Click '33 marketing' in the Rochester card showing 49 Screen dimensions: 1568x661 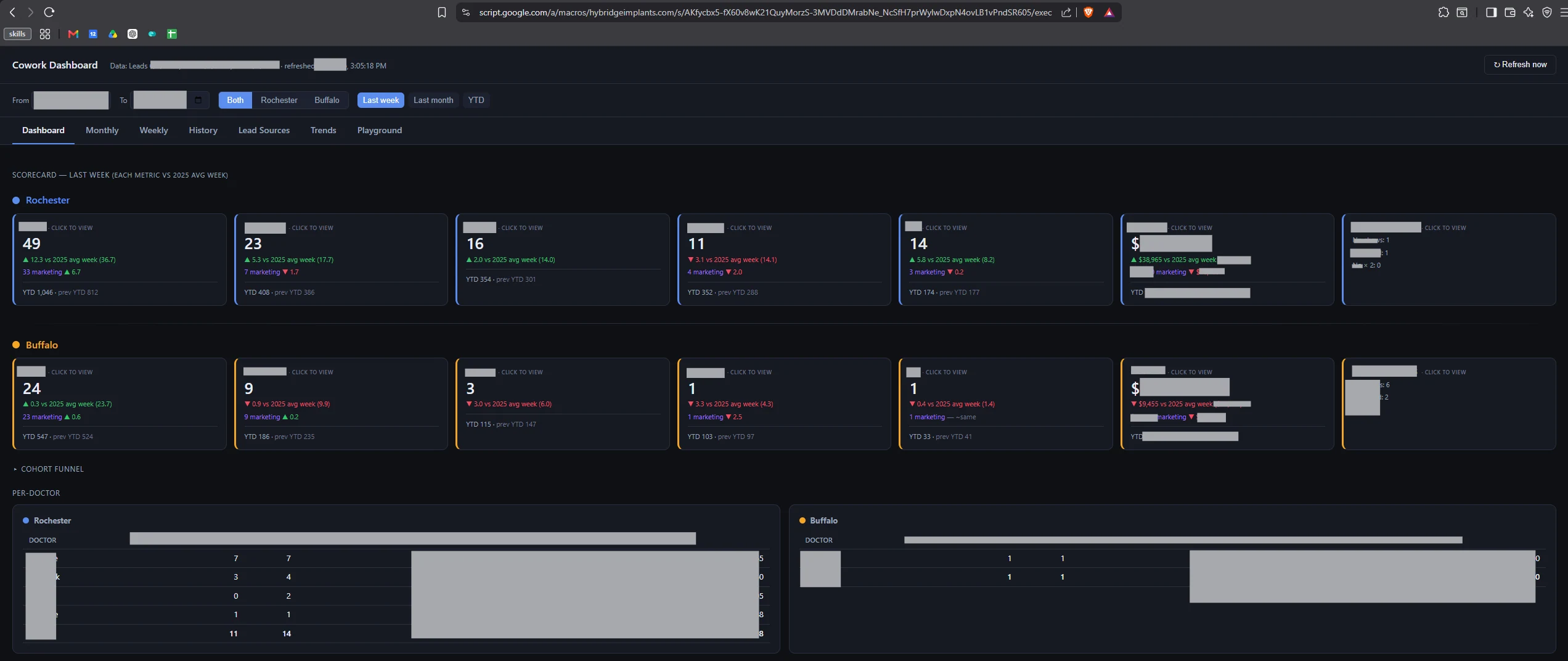(x=42, y=272)
